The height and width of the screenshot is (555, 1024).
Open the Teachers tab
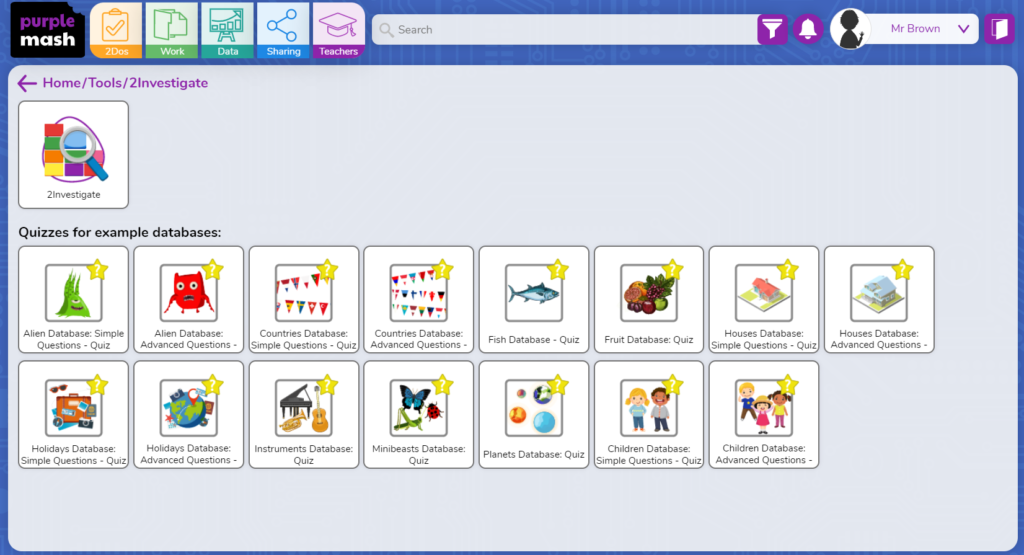click(x=338, y=30)
